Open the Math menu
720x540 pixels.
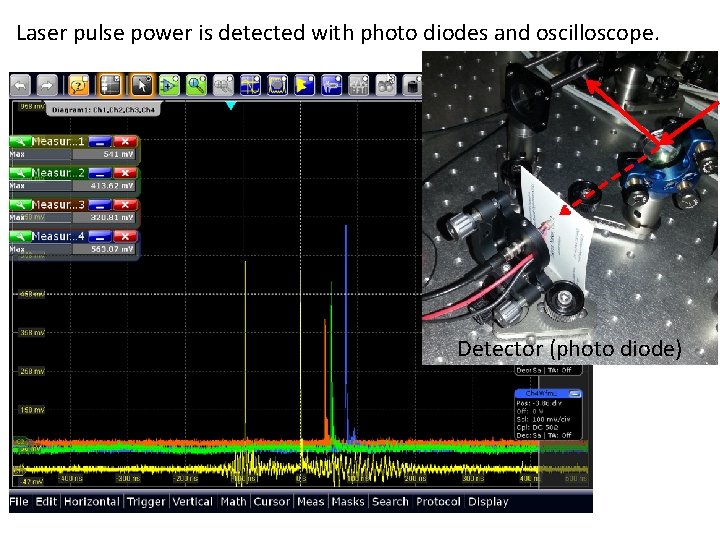[x=233, y=501]
